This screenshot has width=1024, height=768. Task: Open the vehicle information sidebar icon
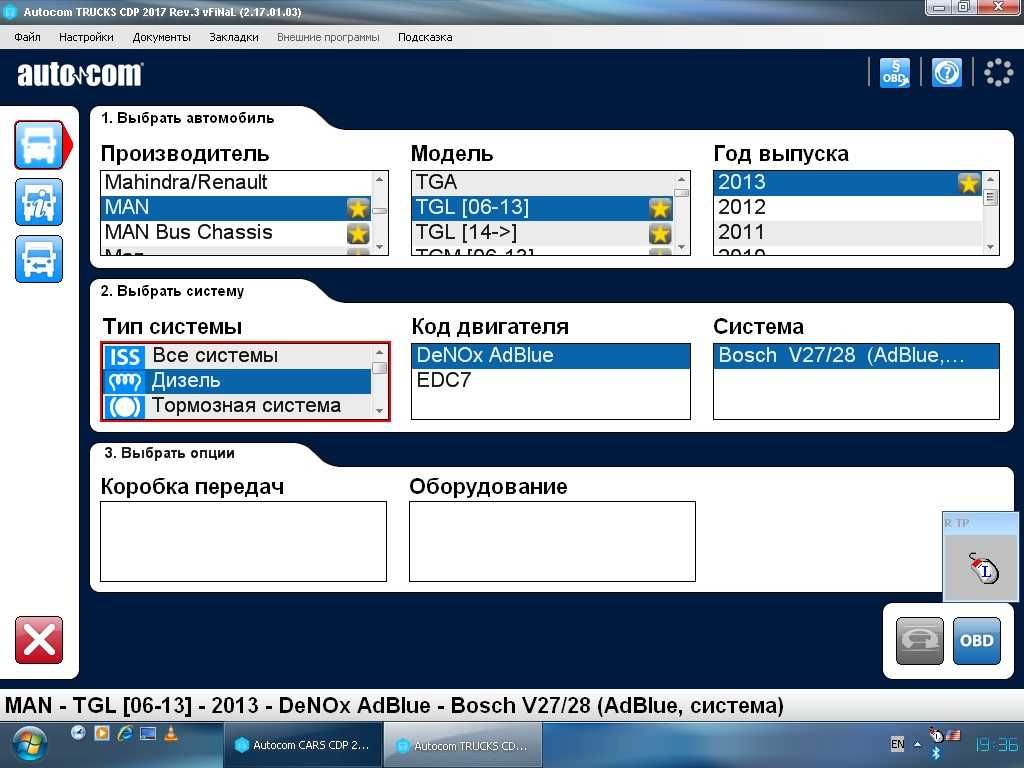(x=39, y=202)
